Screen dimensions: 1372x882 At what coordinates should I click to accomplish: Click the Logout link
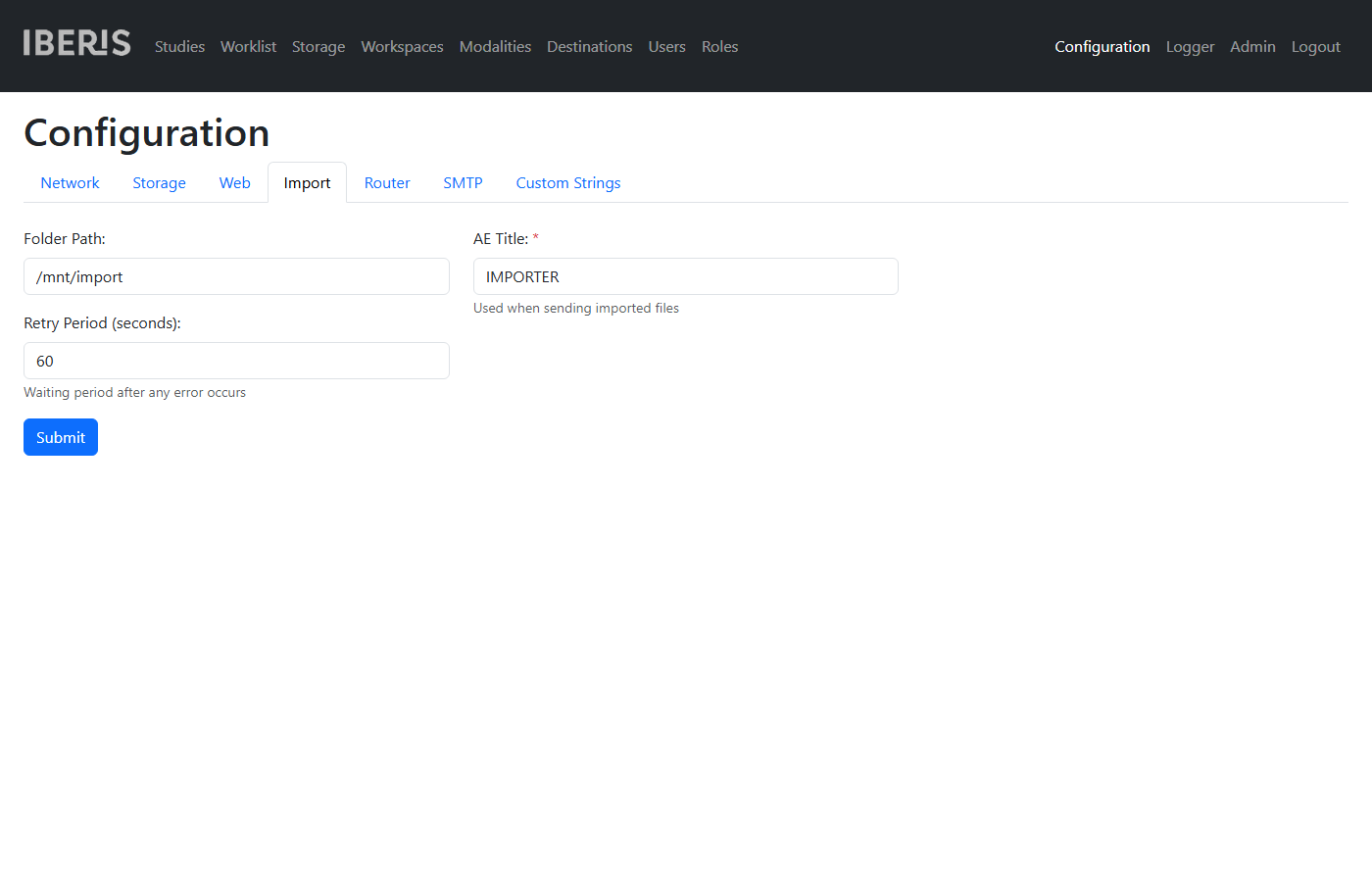[1315, 46]
